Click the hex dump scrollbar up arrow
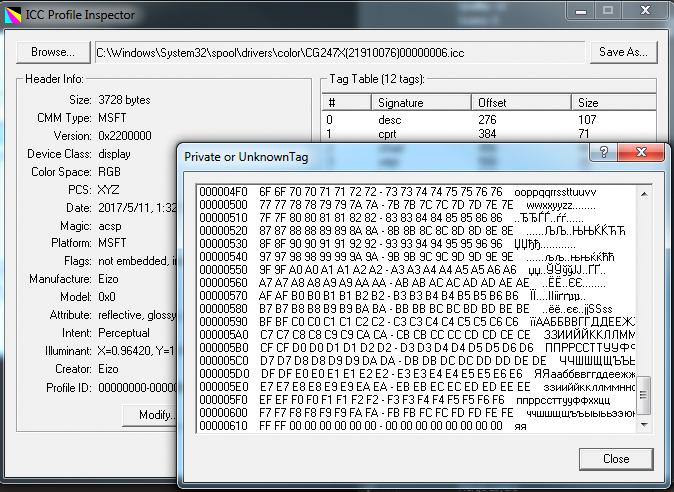The height and width of the screenshot is (492, 674). (x=643, y=194)
